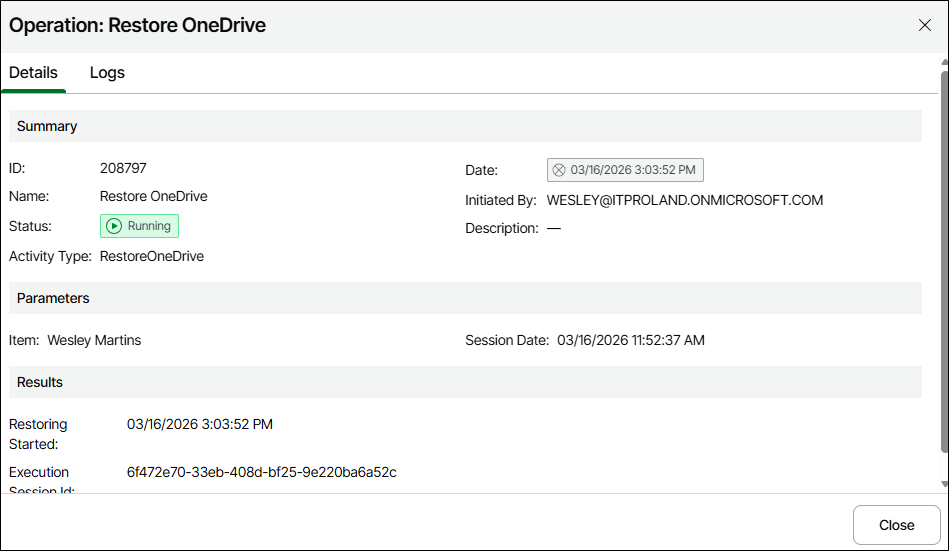Click the Activity Type value RestoreOneDrive
Screen dimensions: 949x551
(151, 256)
